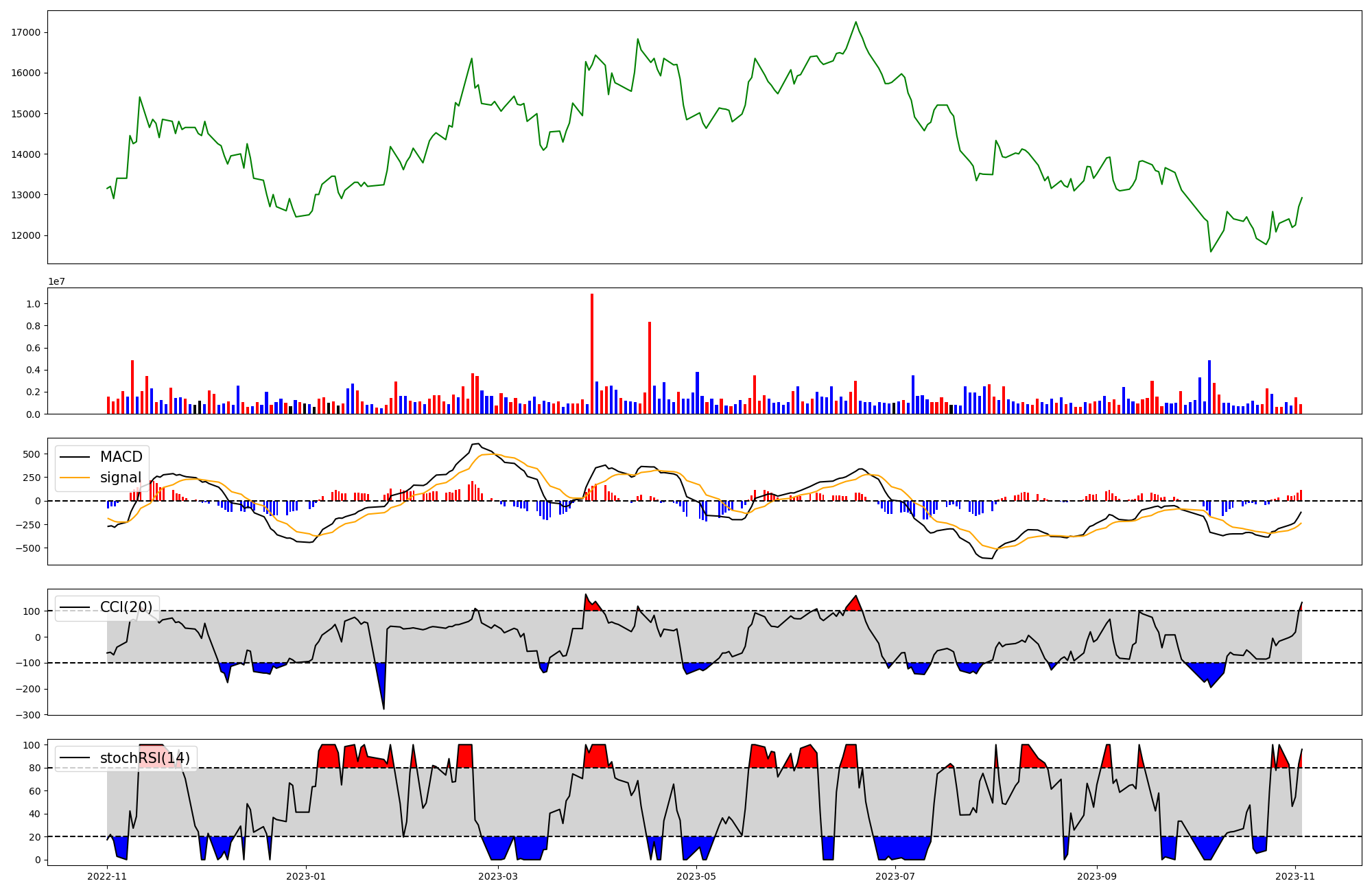This screenshot has height=892, width=1372.
Task: Click the lowest point of the green price line
Action: click(1211, 252)
